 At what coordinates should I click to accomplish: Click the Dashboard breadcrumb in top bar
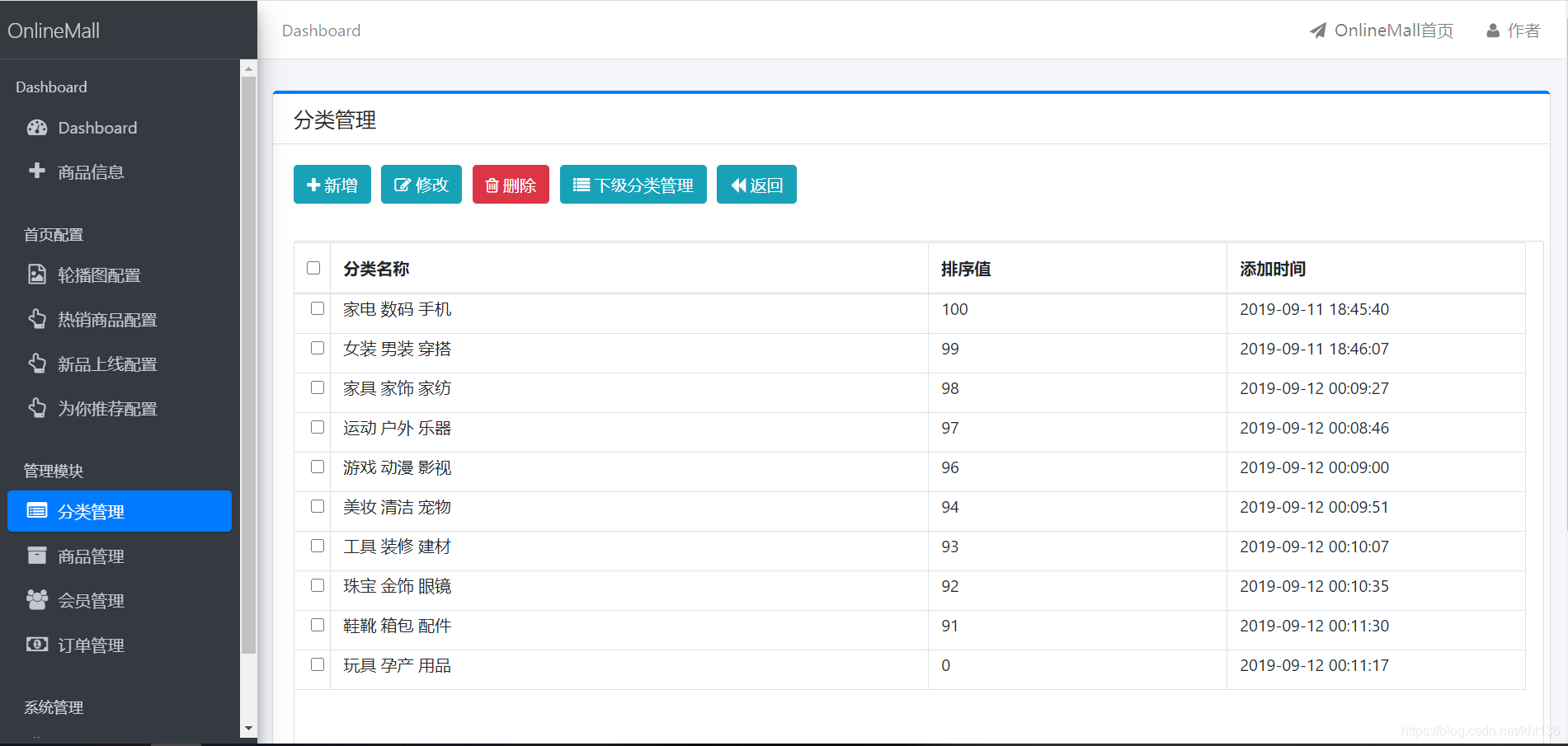click(321, 30)
